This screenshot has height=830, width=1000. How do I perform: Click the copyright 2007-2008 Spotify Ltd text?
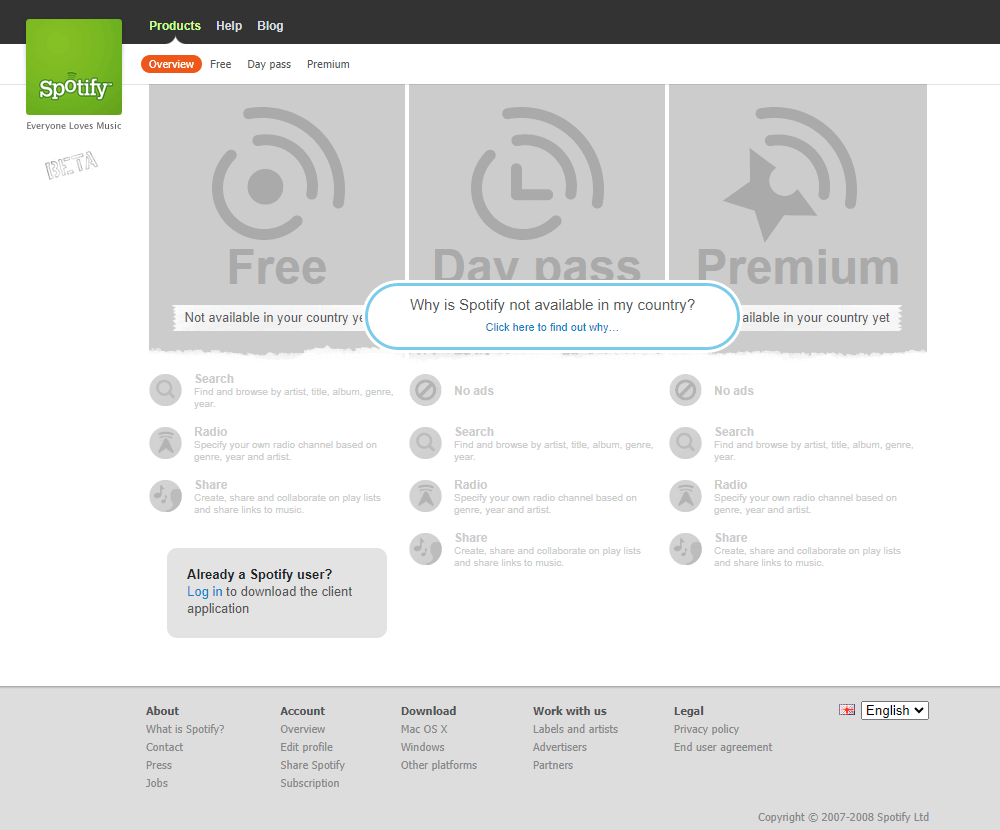click(843, 817)
